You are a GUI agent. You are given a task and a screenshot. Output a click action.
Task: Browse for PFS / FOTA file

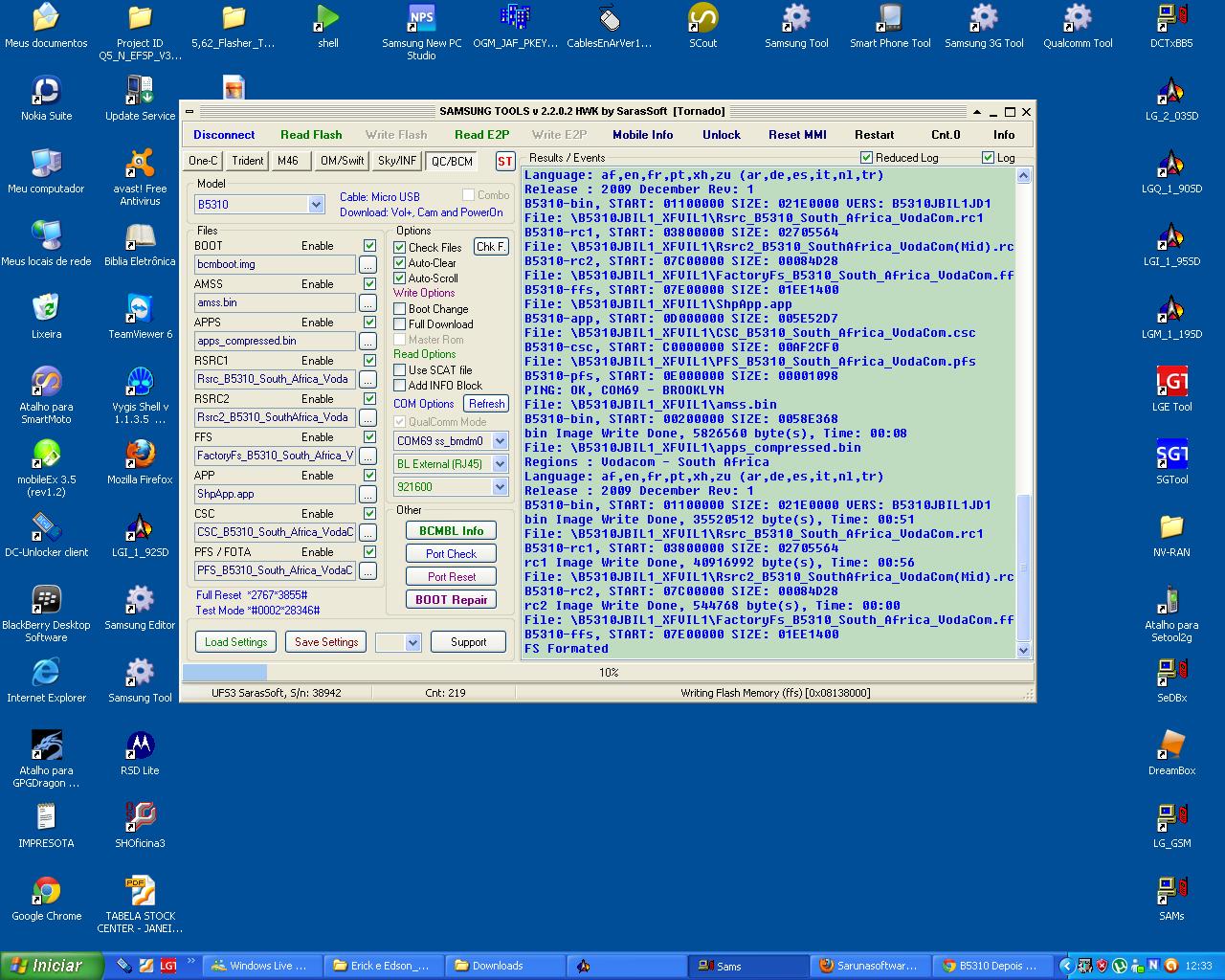pos(367,570)
